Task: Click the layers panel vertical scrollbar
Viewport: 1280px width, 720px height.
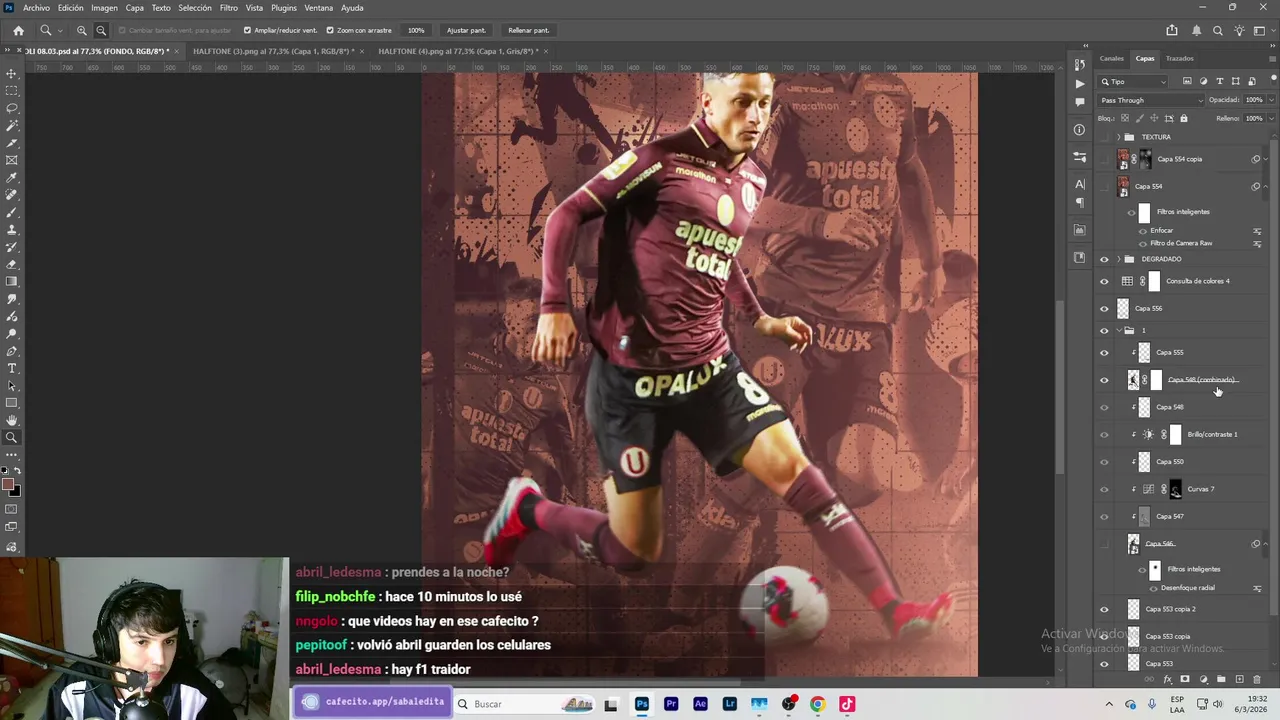Action: [x=1272, y=380]
